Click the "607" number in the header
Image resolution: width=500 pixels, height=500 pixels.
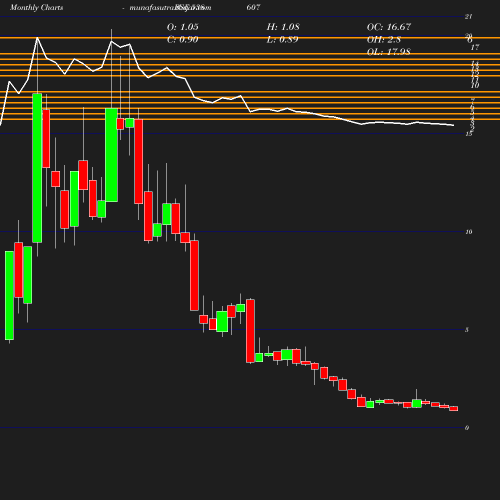click(253, 7)
